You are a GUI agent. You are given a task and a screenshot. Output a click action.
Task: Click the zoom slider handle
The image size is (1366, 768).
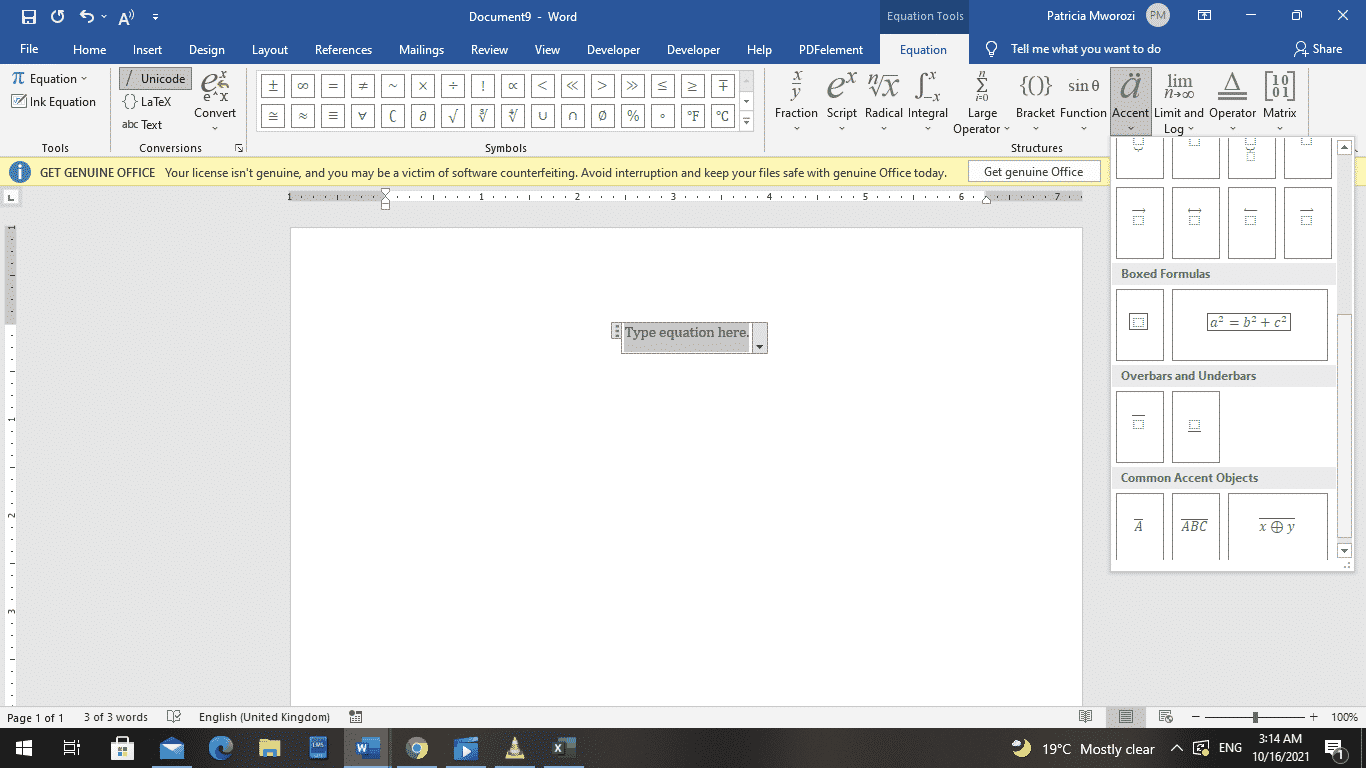pyautogui.click(x=1255, y=717)
